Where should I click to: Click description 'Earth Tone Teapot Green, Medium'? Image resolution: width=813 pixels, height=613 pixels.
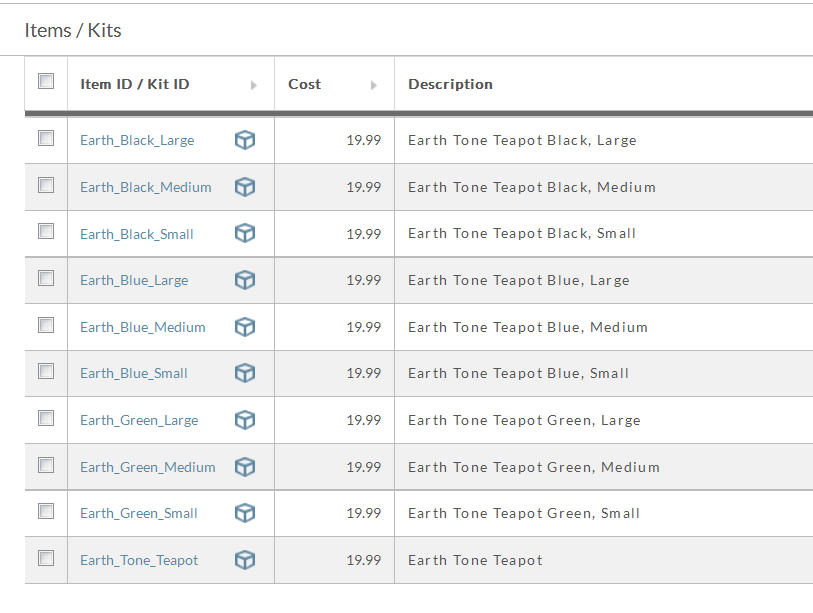(x=534, y=467)
